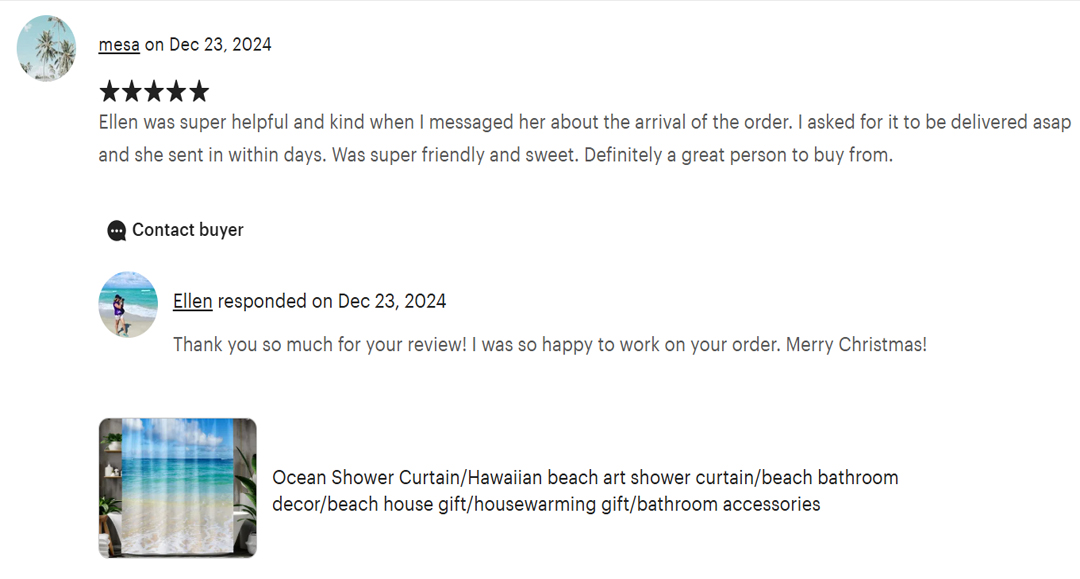Click the "responded on Dec 23, 2024" text
Screen dimensions: 1080x579
pos(331,301)
